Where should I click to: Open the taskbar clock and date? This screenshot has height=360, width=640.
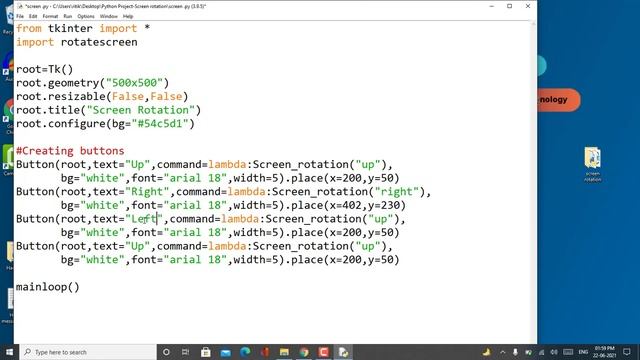[604, 352]
